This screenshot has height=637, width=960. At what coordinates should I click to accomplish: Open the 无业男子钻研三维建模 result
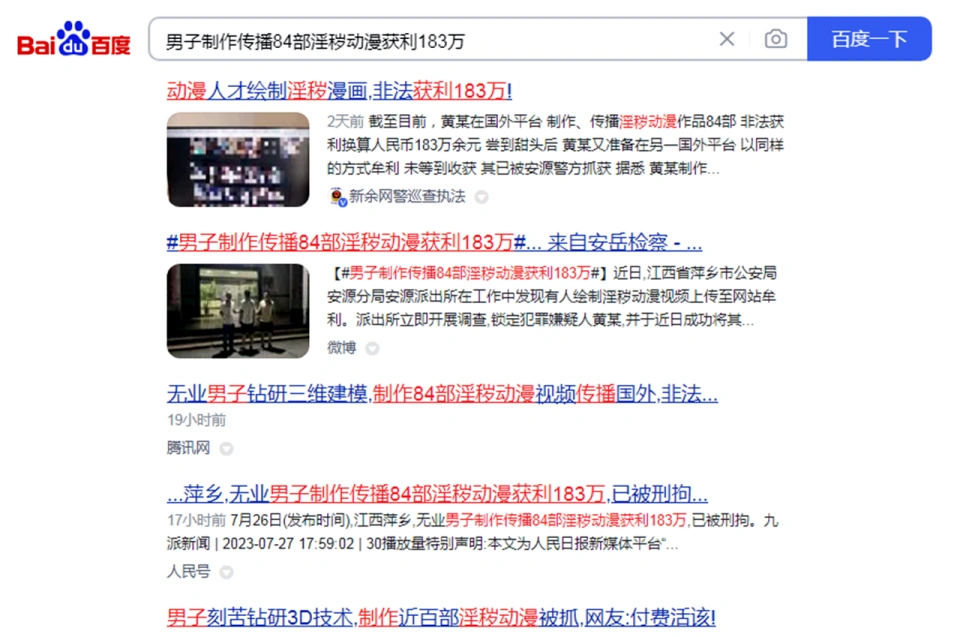point(441,394)
